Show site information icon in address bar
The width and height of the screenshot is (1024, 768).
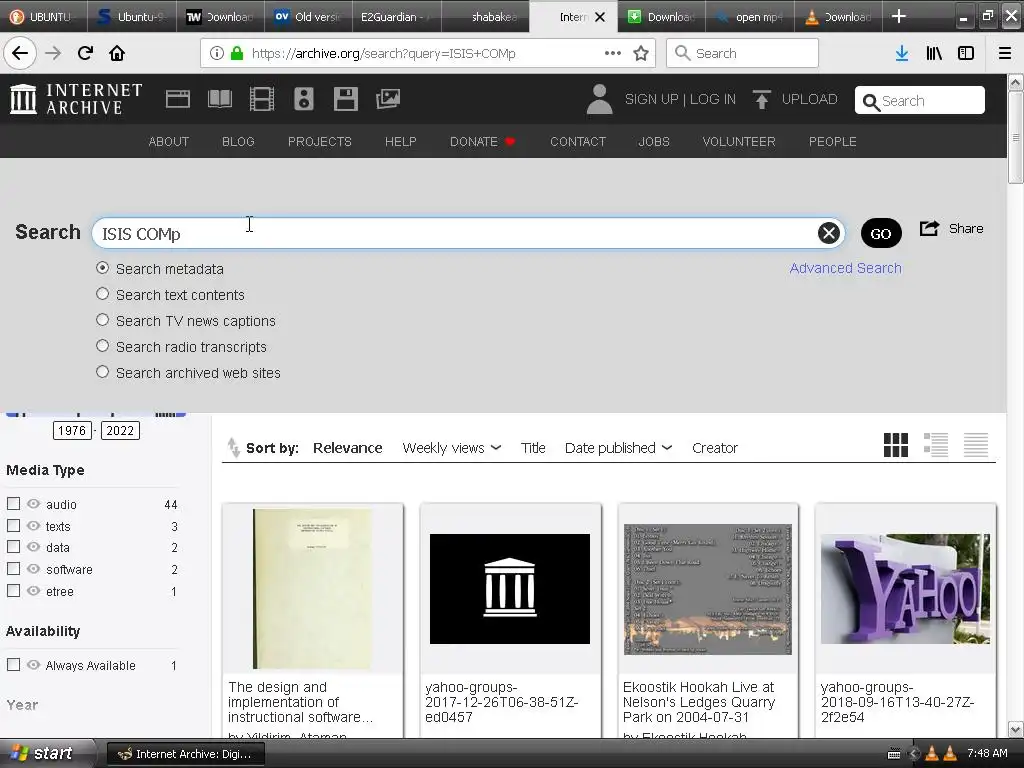[217, 53]
